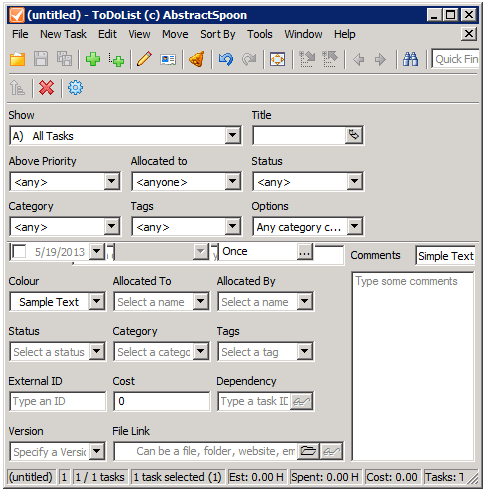
Task: Click the orange reminder bell icon
Action: tap(197, 60)
